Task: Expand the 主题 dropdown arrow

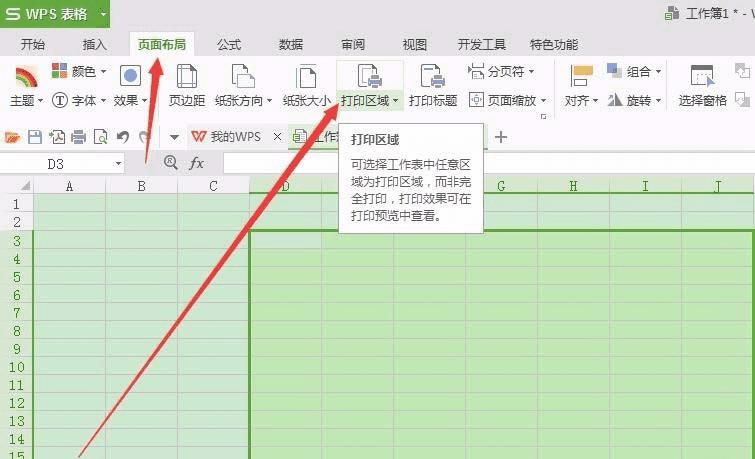Action: tap(40, 101)
